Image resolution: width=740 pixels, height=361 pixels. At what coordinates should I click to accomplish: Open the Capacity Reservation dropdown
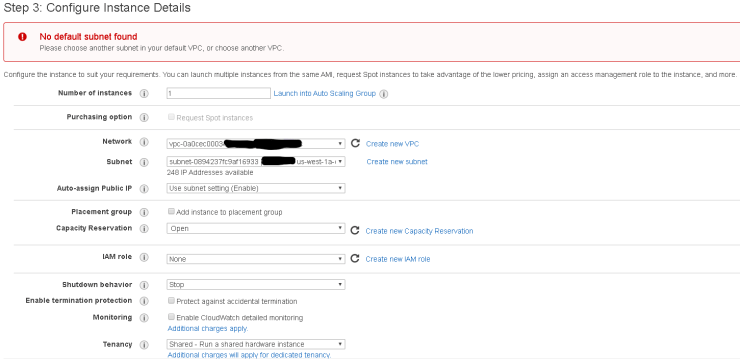pos(256,228)
